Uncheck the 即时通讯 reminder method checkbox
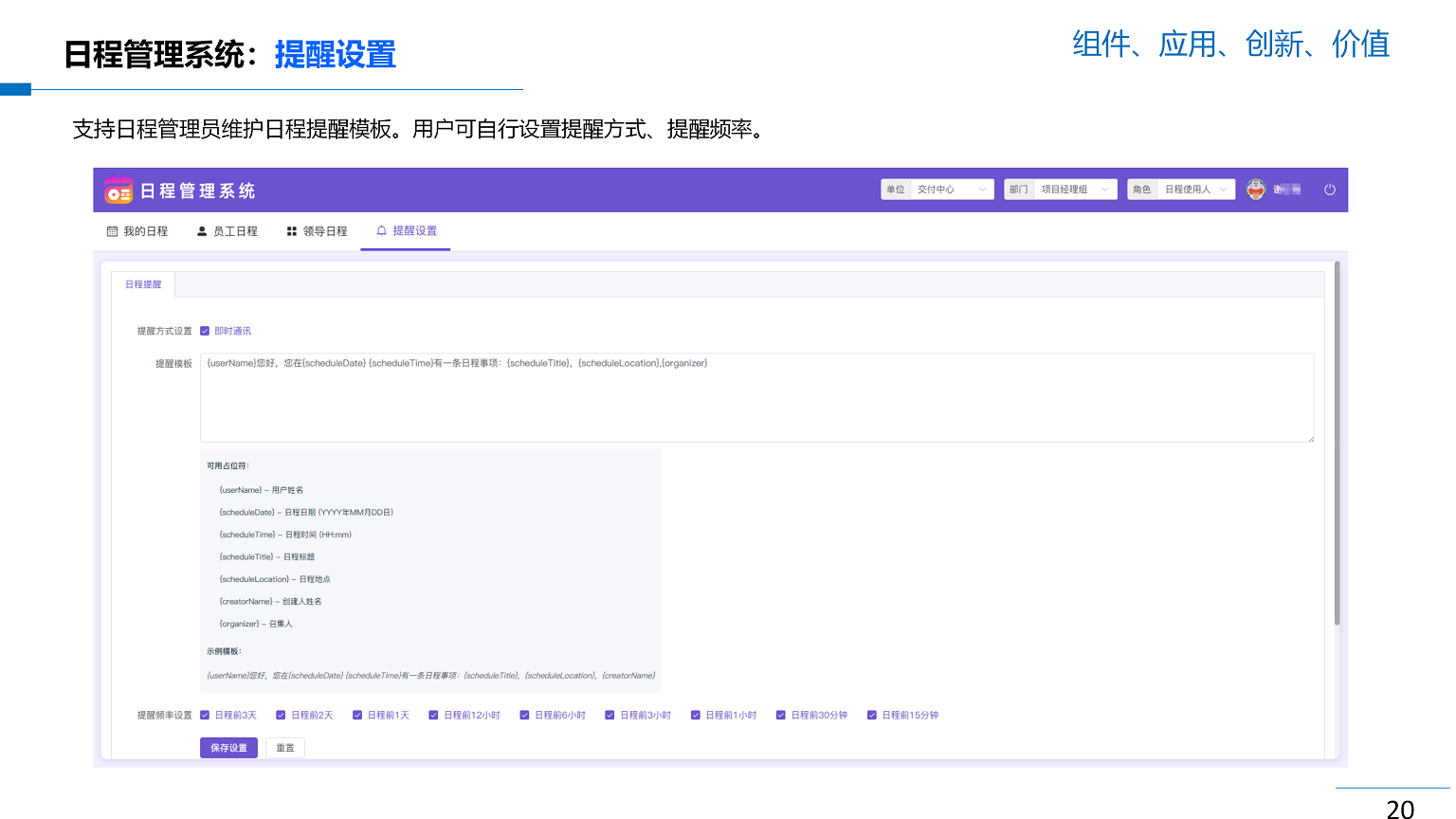 point(205,331)
